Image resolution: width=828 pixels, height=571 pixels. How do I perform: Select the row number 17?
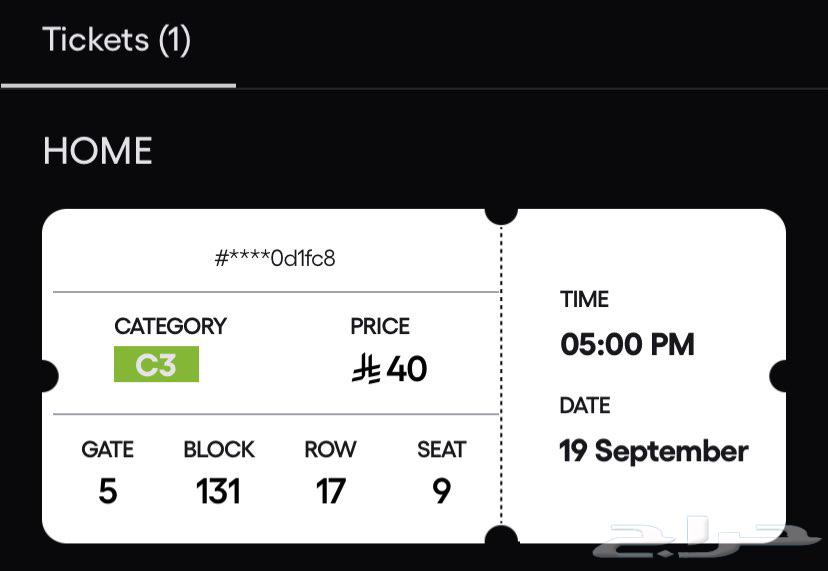coord(330,491)
